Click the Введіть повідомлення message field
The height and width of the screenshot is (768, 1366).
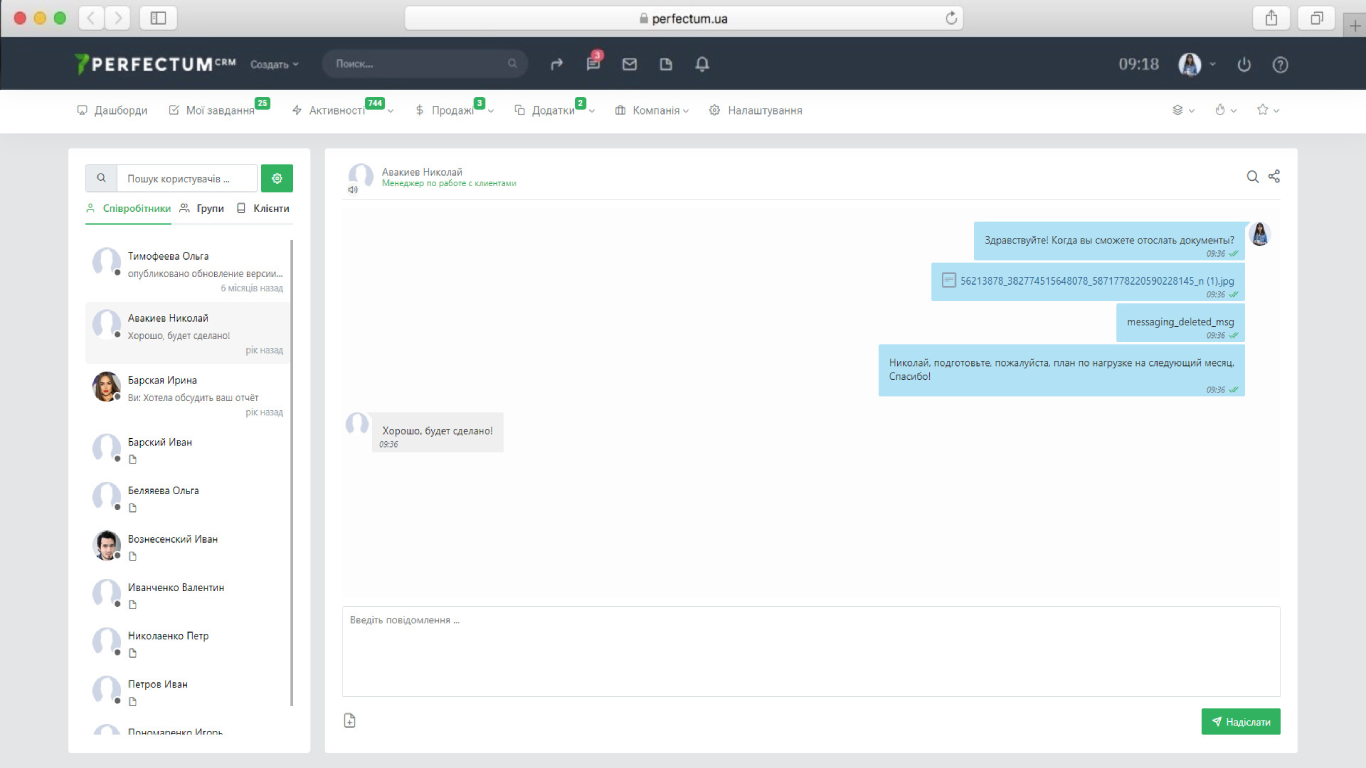[x=810, y=651]
